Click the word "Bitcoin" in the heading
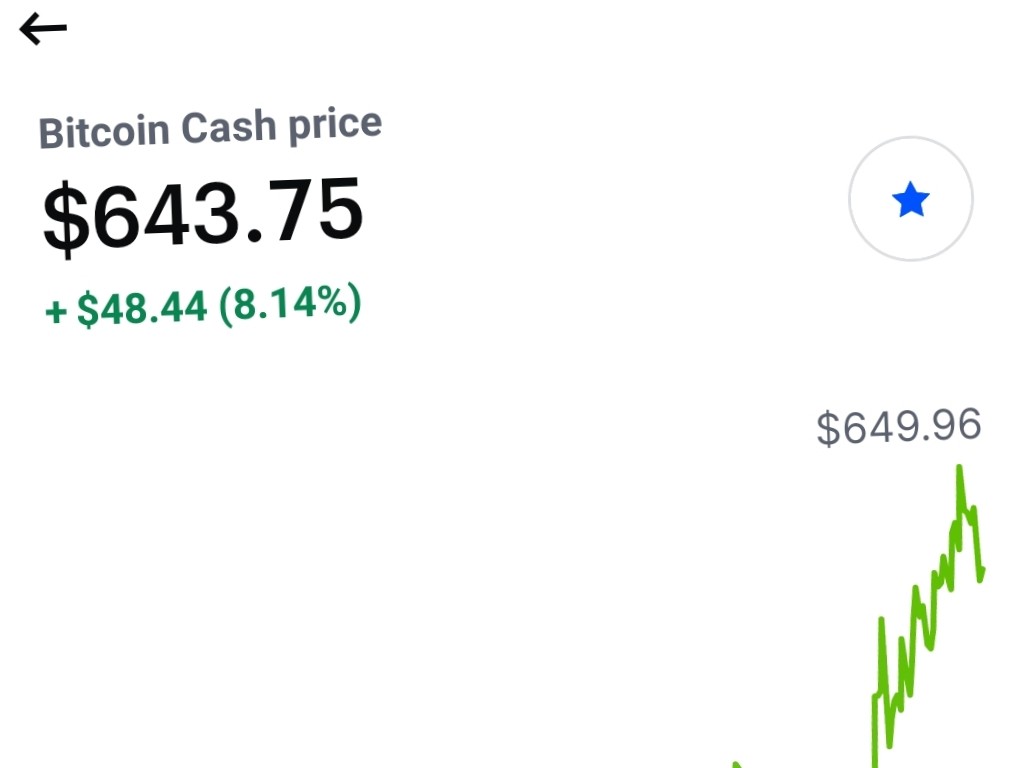Image resolution: width=1024 pixels, height=768 pixels. (x=104, y=131)
